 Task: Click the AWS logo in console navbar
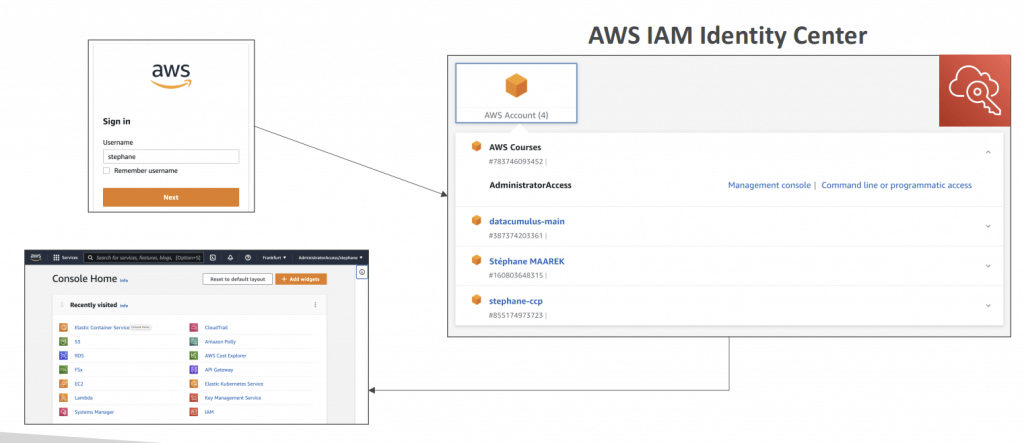tap(36, 257)
